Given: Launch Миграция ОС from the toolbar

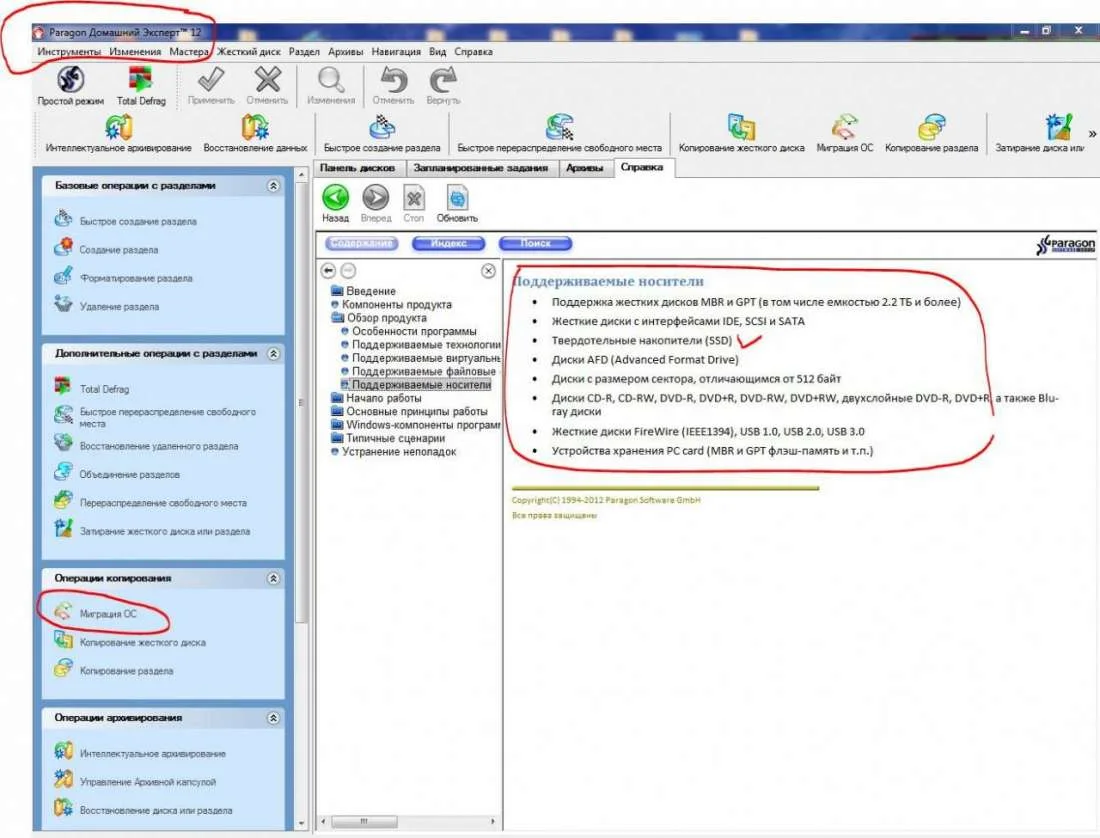Looking at the screenshot, I should click(845, 134).
